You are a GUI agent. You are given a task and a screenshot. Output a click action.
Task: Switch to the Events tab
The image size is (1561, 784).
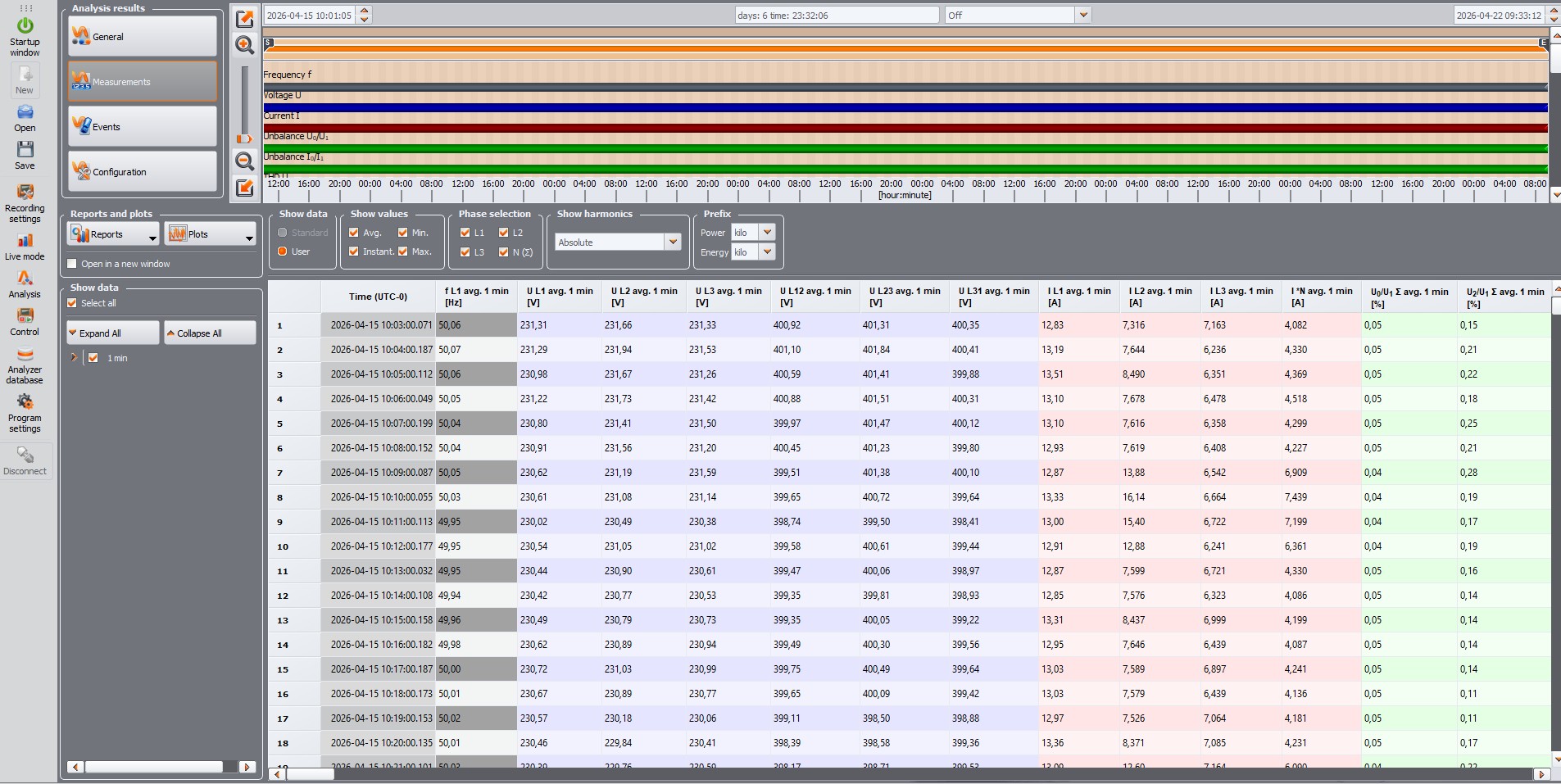pyautogui.click(x=143, y=127)
